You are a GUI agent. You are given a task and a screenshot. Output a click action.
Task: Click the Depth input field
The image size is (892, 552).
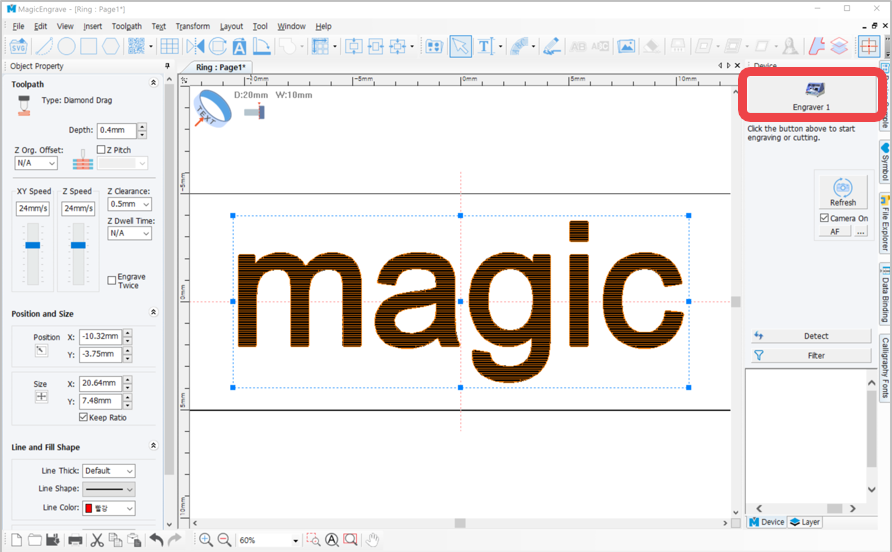click(117, 130)
